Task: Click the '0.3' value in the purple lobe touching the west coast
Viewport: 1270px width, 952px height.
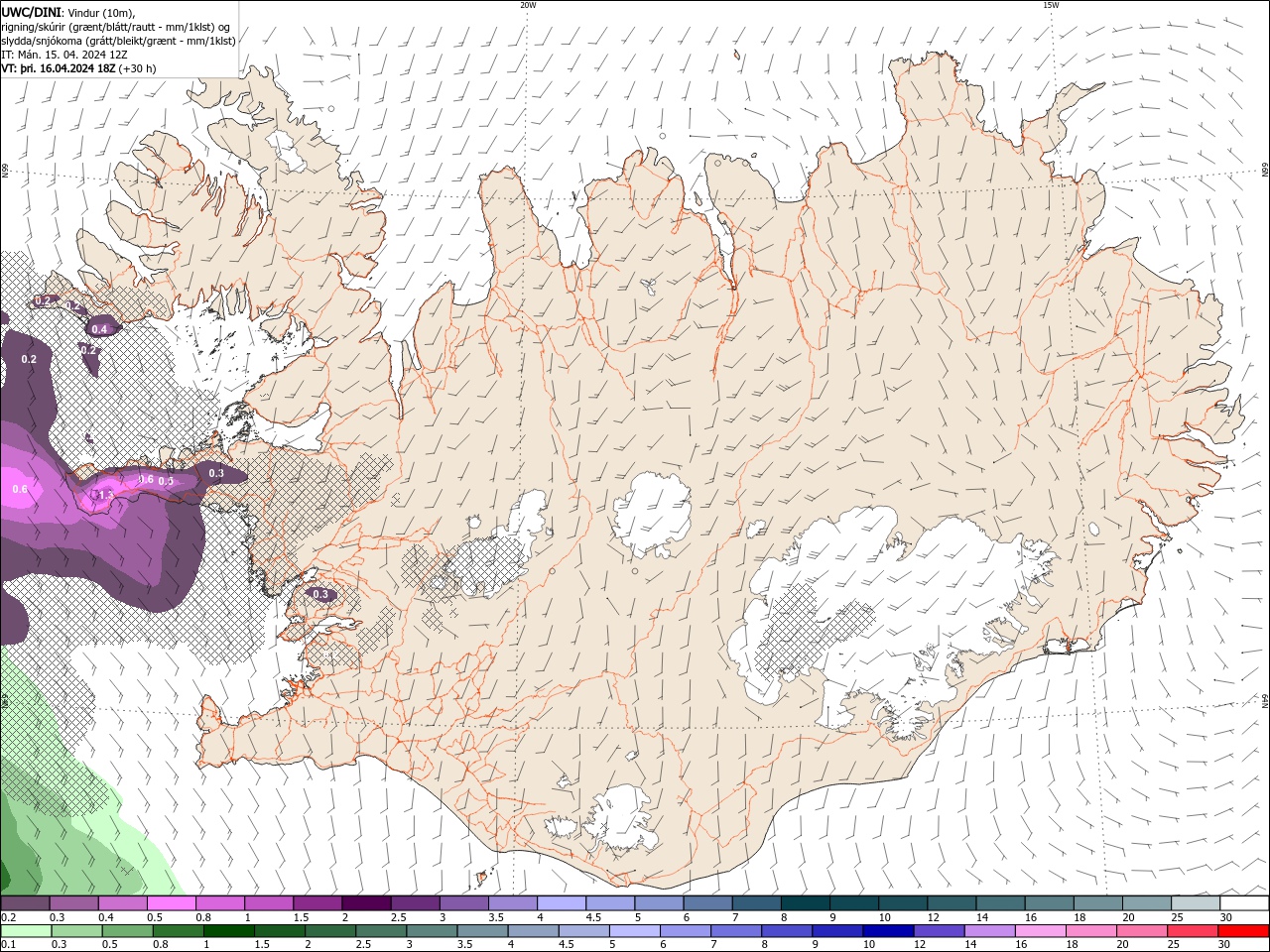Action: pos(216,473)
